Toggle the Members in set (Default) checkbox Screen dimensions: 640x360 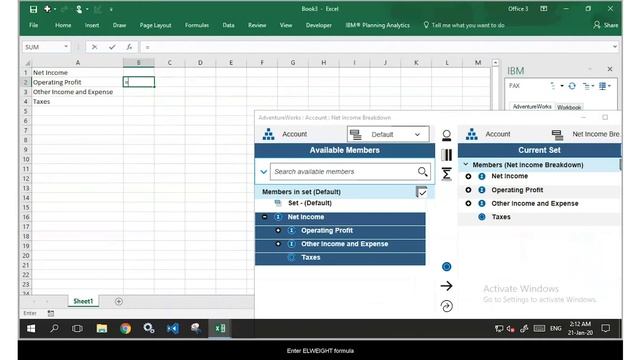[x=422, y=192]
